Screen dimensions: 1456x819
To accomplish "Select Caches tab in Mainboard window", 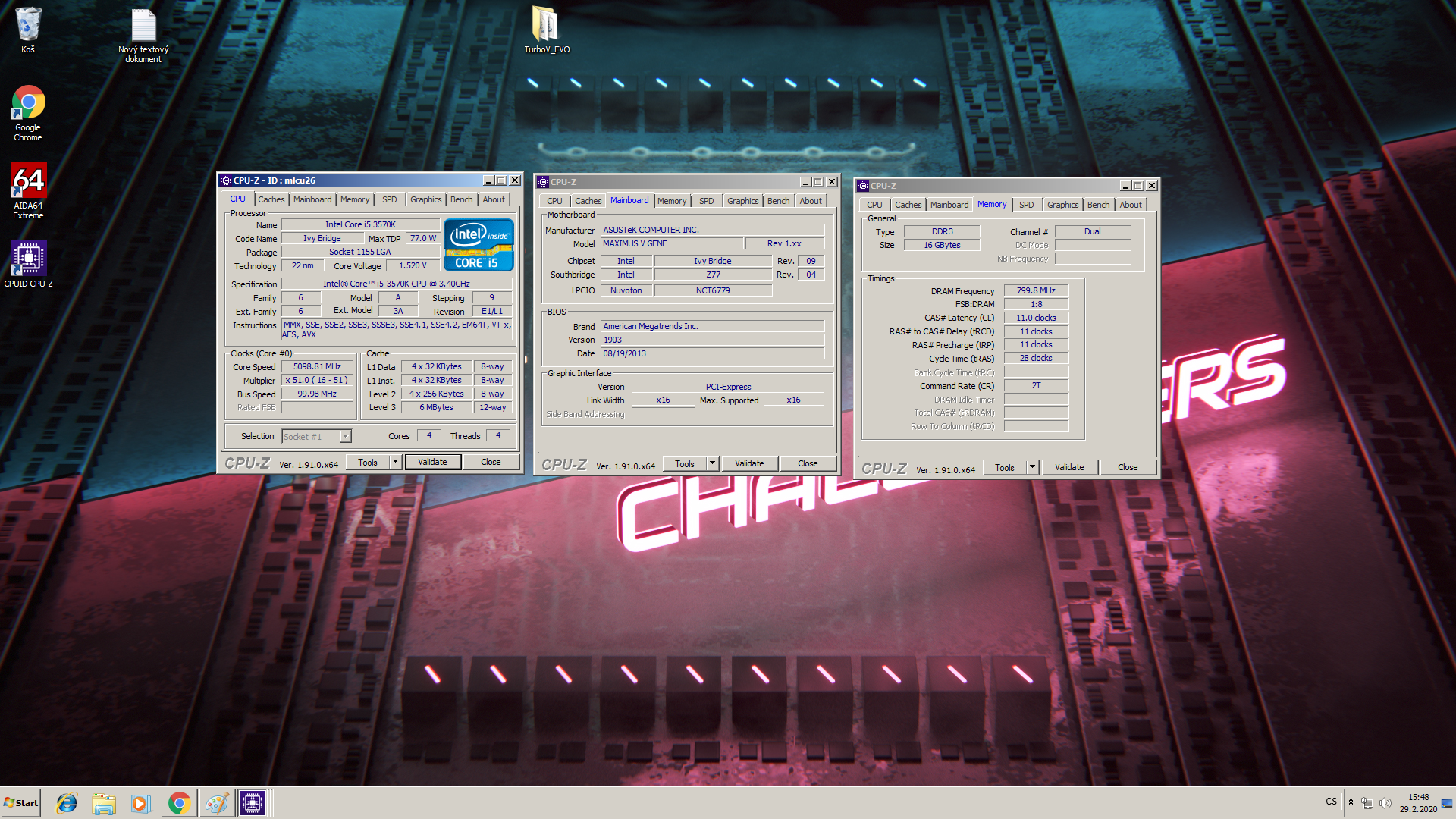I will click(x=588, y=201).
